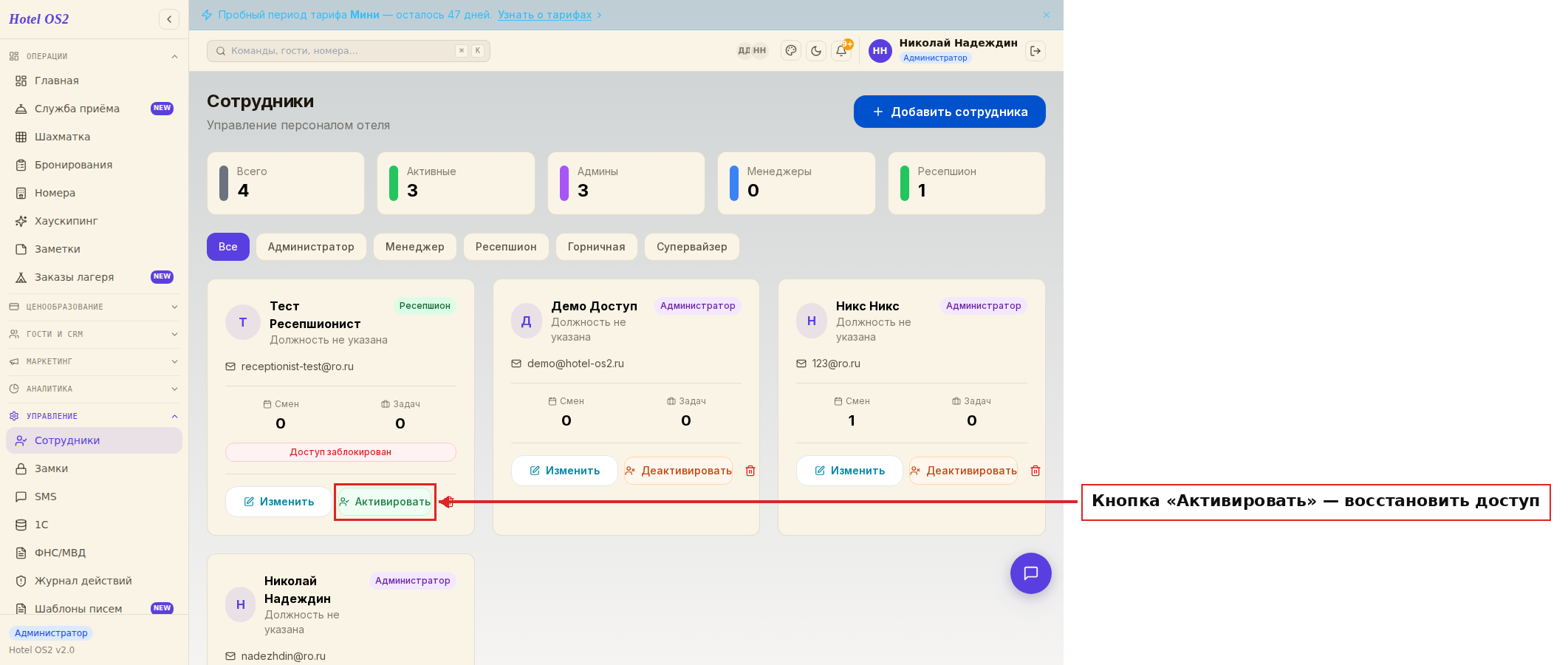Screen dimensions: 1568x665
Task: Open Заказы лагеря
Action: (95, 277)
